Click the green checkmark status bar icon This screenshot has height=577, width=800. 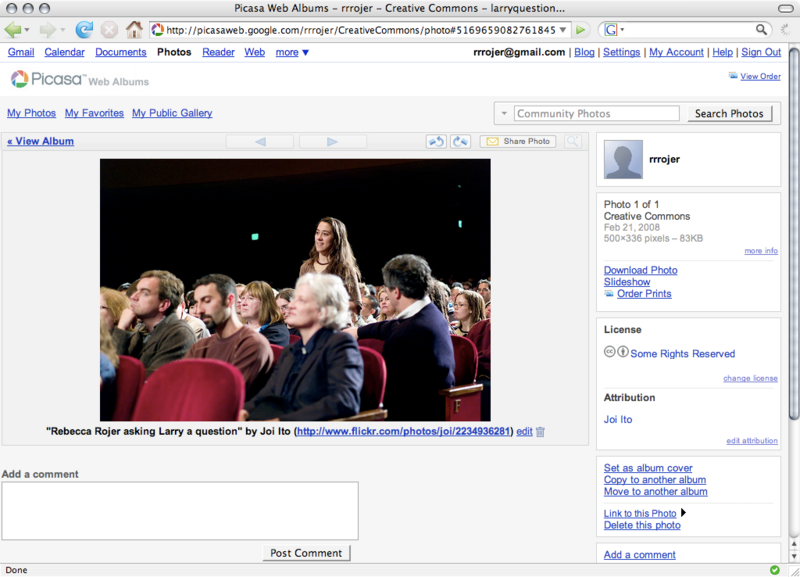click(774, 570)
